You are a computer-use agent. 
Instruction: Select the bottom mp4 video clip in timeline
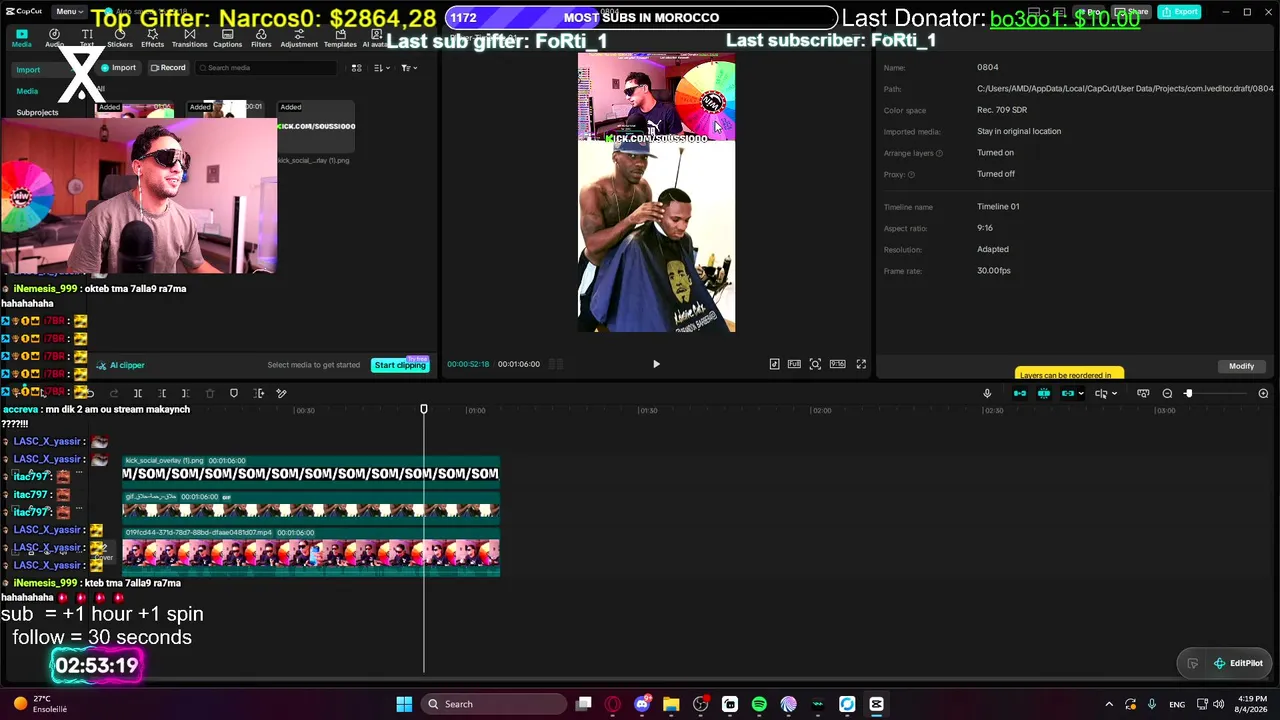[311, 551]
